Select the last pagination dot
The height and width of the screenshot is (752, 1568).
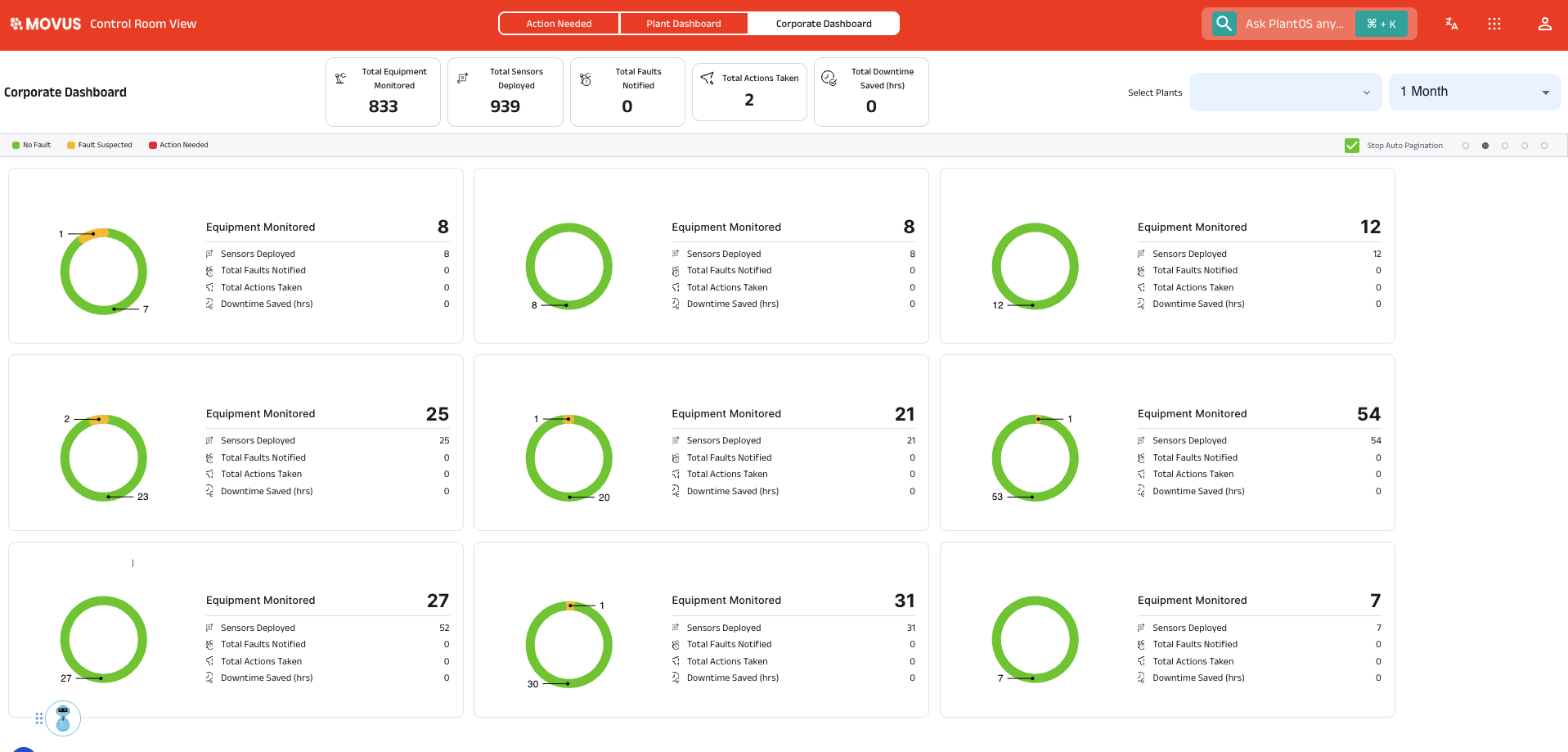pos(1544,145)
